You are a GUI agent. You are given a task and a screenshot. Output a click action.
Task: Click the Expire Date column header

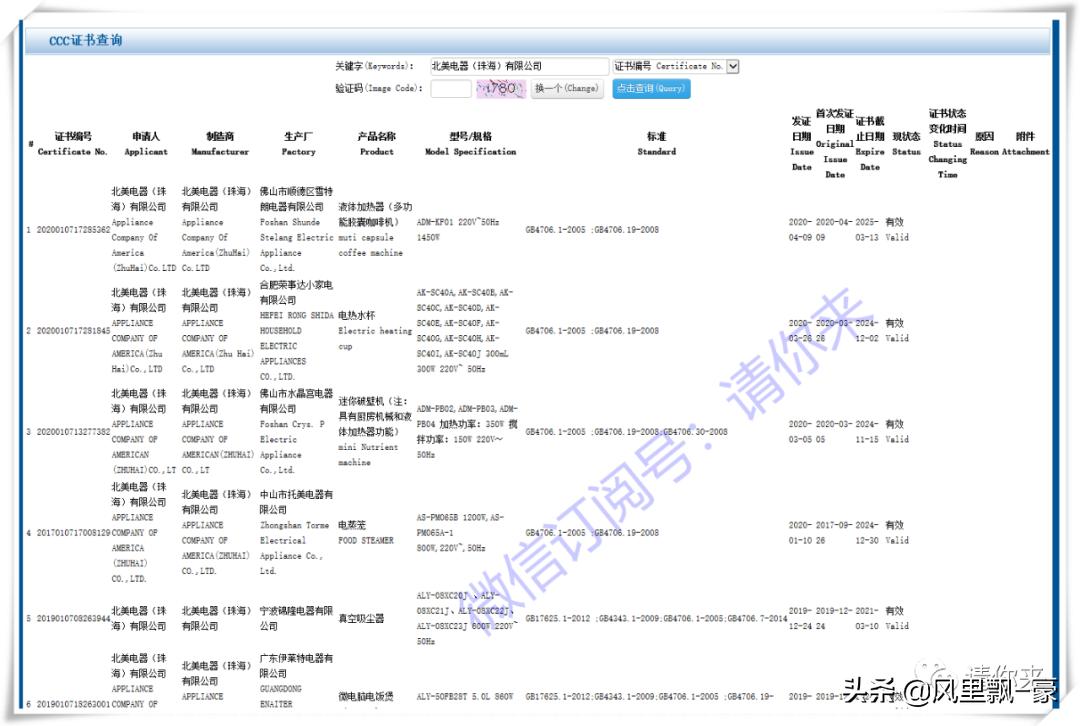[x=870, y=143]
